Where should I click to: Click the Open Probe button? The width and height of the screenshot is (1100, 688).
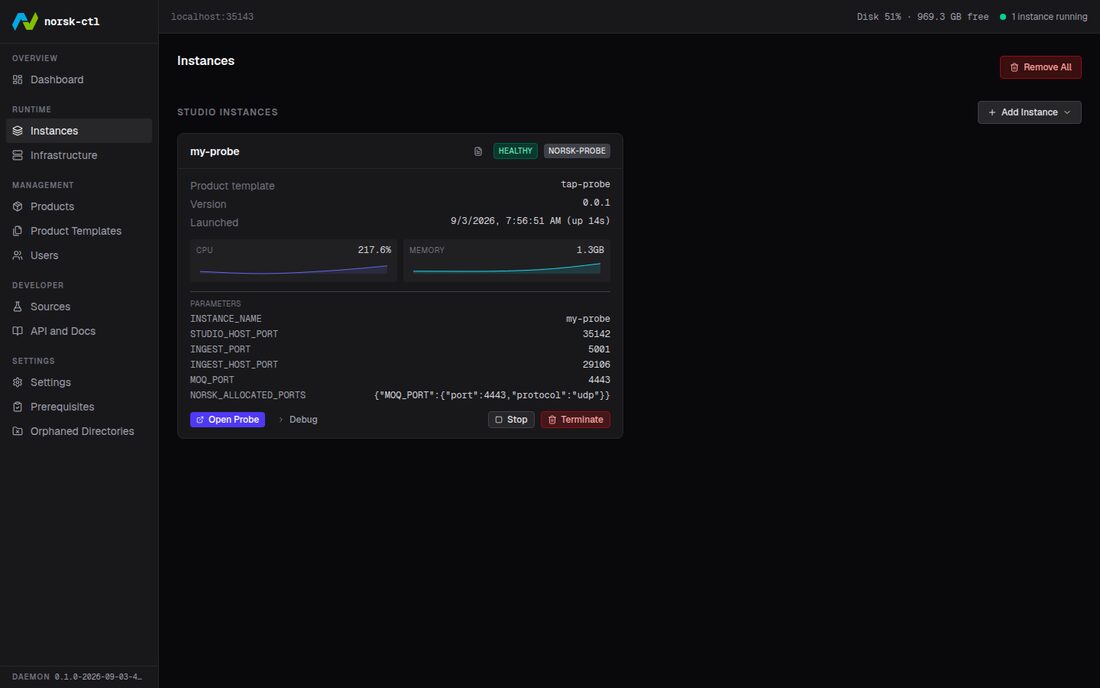[227, 420]
